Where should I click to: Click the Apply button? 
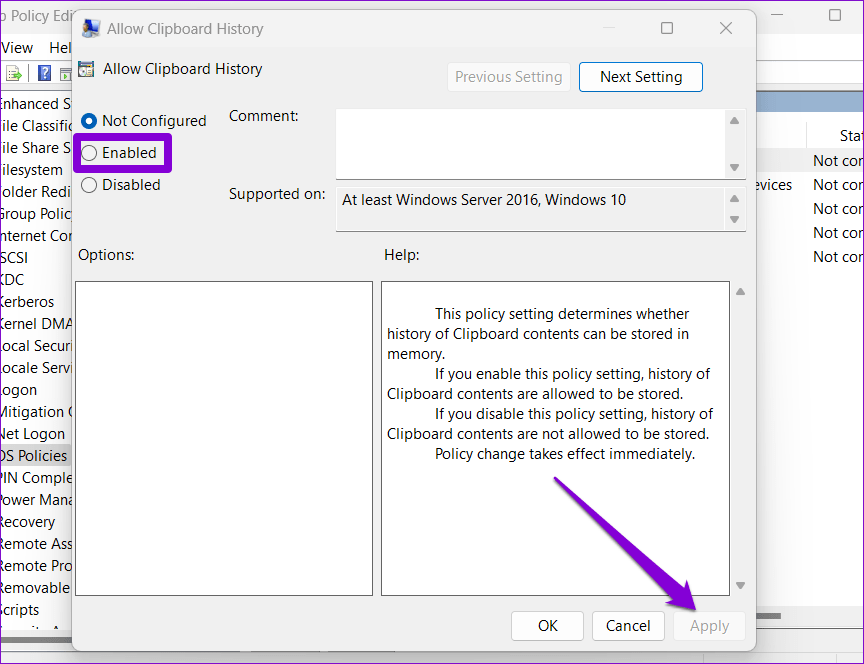tap(709, 626)
